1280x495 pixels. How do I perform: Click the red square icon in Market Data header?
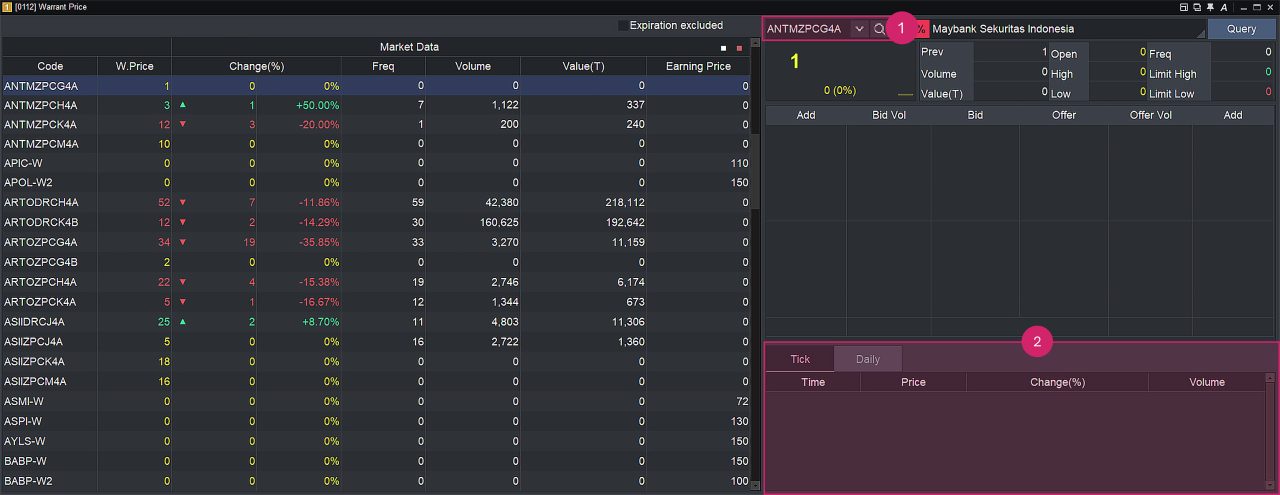pos(739,47)
